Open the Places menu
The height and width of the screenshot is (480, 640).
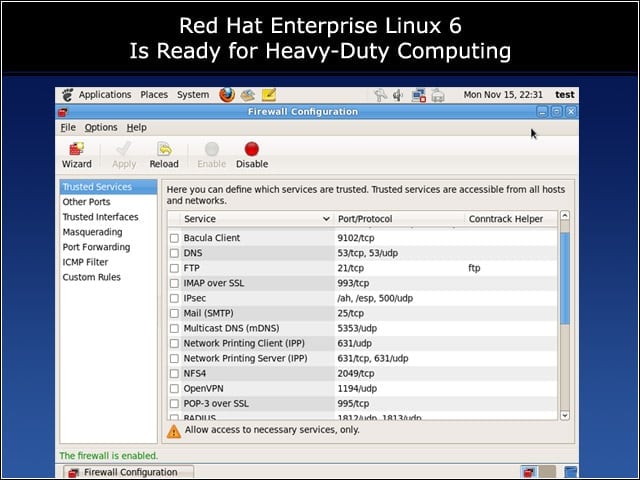point(154,95)
